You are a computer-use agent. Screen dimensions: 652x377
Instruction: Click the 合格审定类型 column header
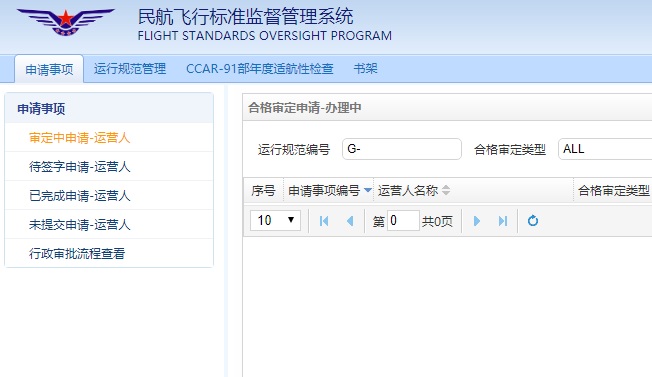pos(613,191)
